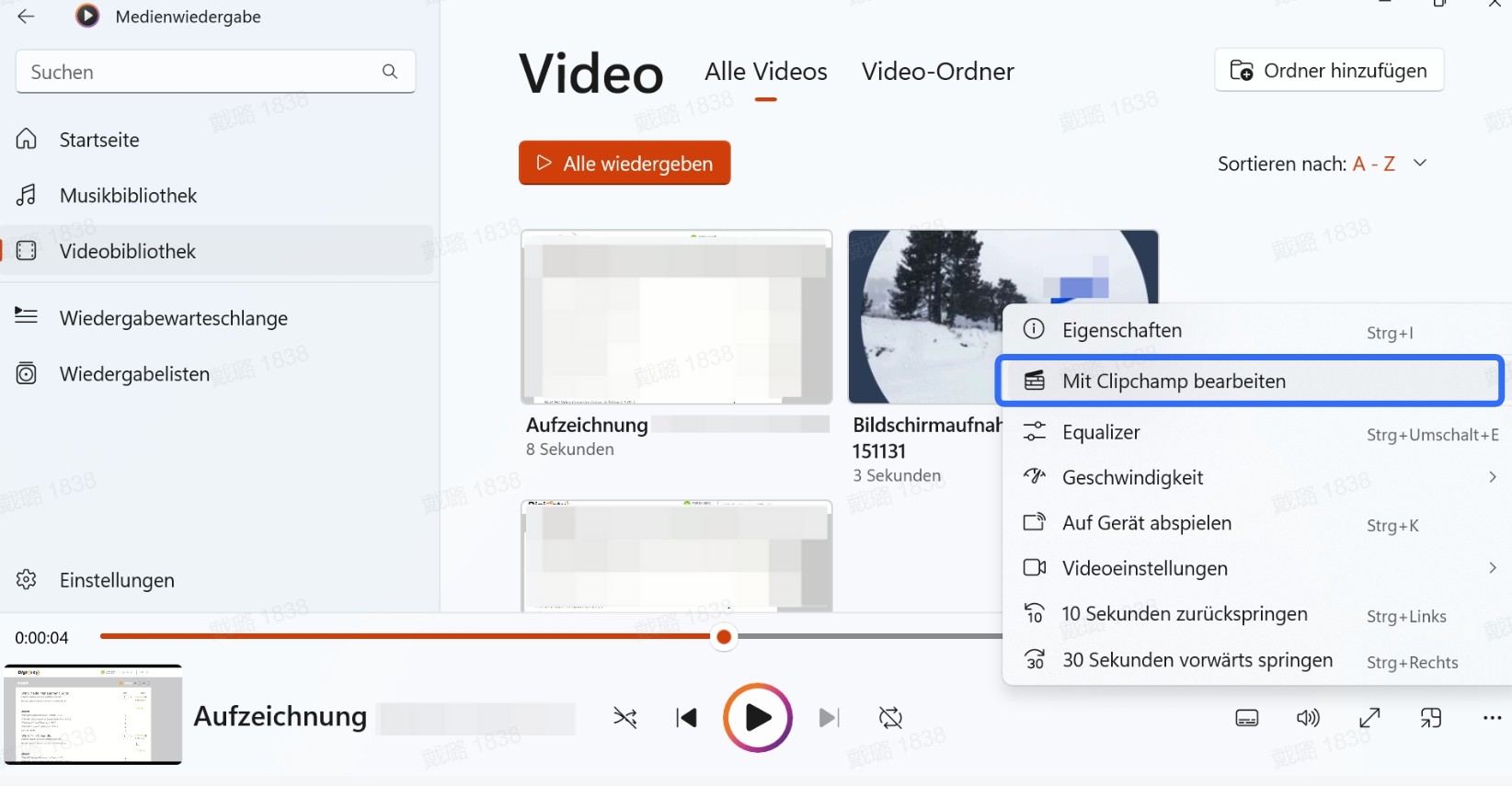Image resolution: width=1512 pixels, height=786 pixels.
Task: Open the volume control
Action: 1308,718
